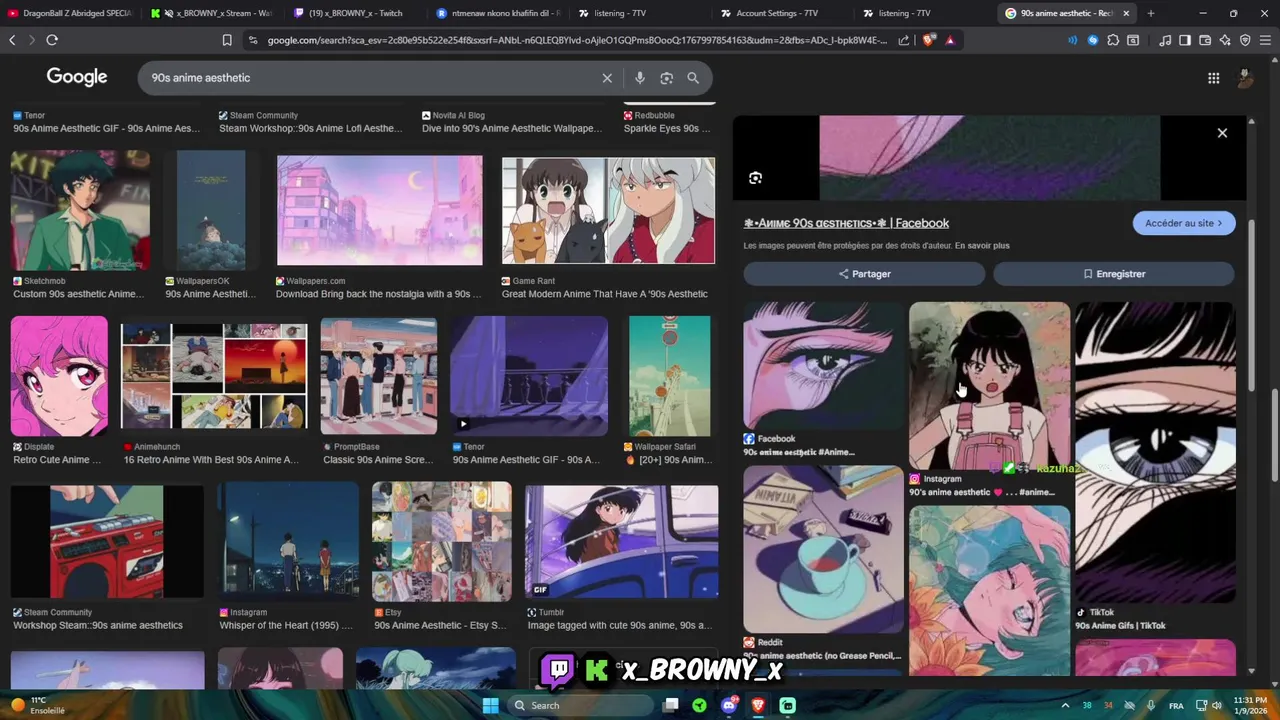Go back with browser back arrow
Viewport: 1280px width, 720px height.
[12, 40]
